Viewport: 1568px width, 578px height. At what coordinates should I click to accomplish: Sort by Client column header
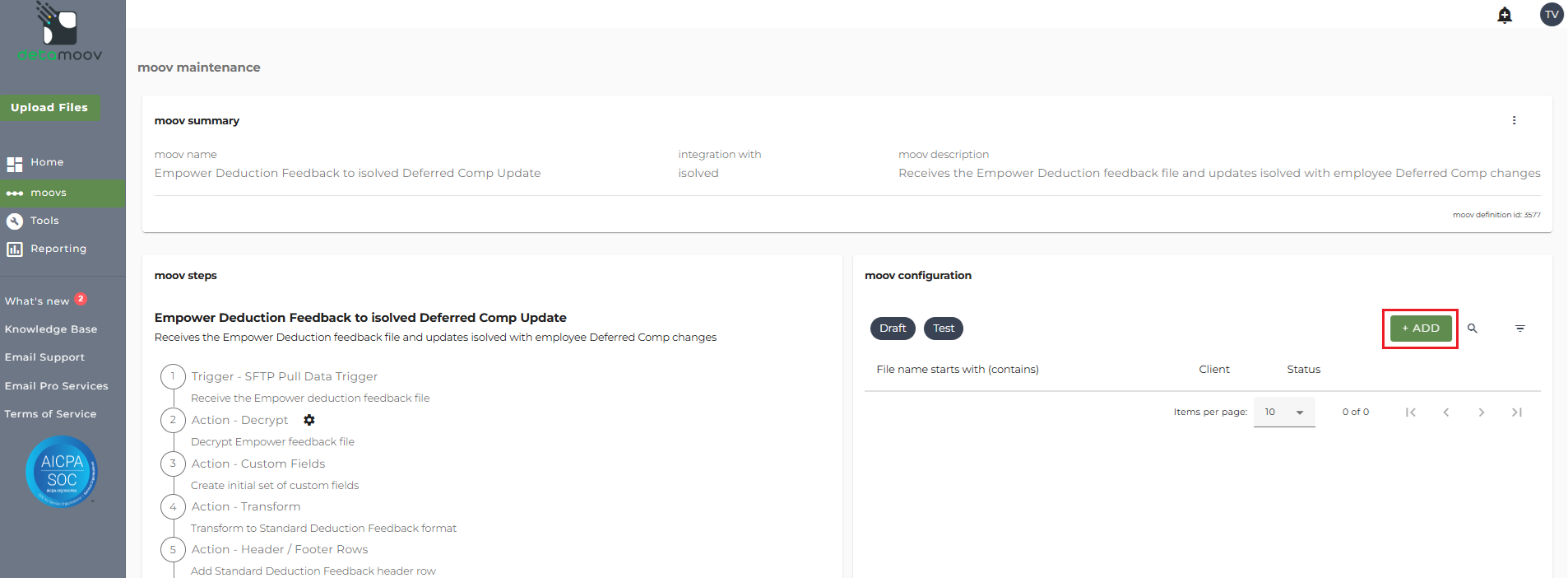click(x=1214, y=370)
